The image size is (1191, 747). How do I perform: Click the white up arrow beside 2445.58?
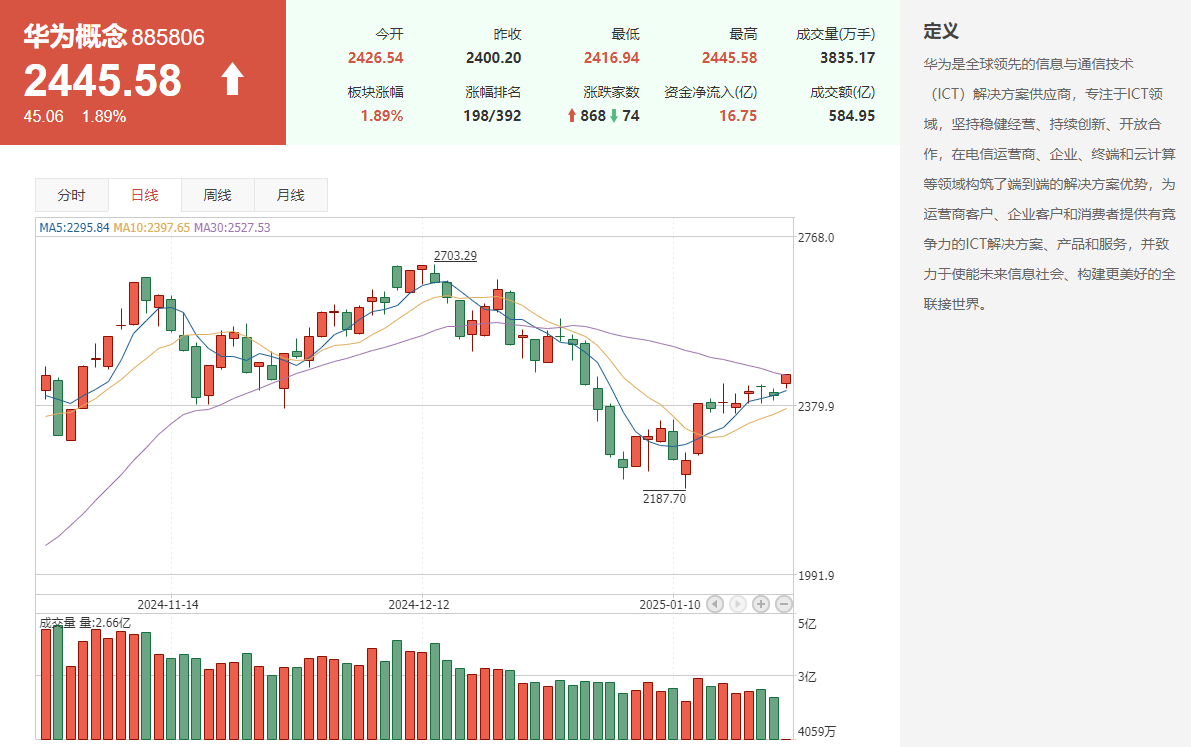[x=232, y=79]
